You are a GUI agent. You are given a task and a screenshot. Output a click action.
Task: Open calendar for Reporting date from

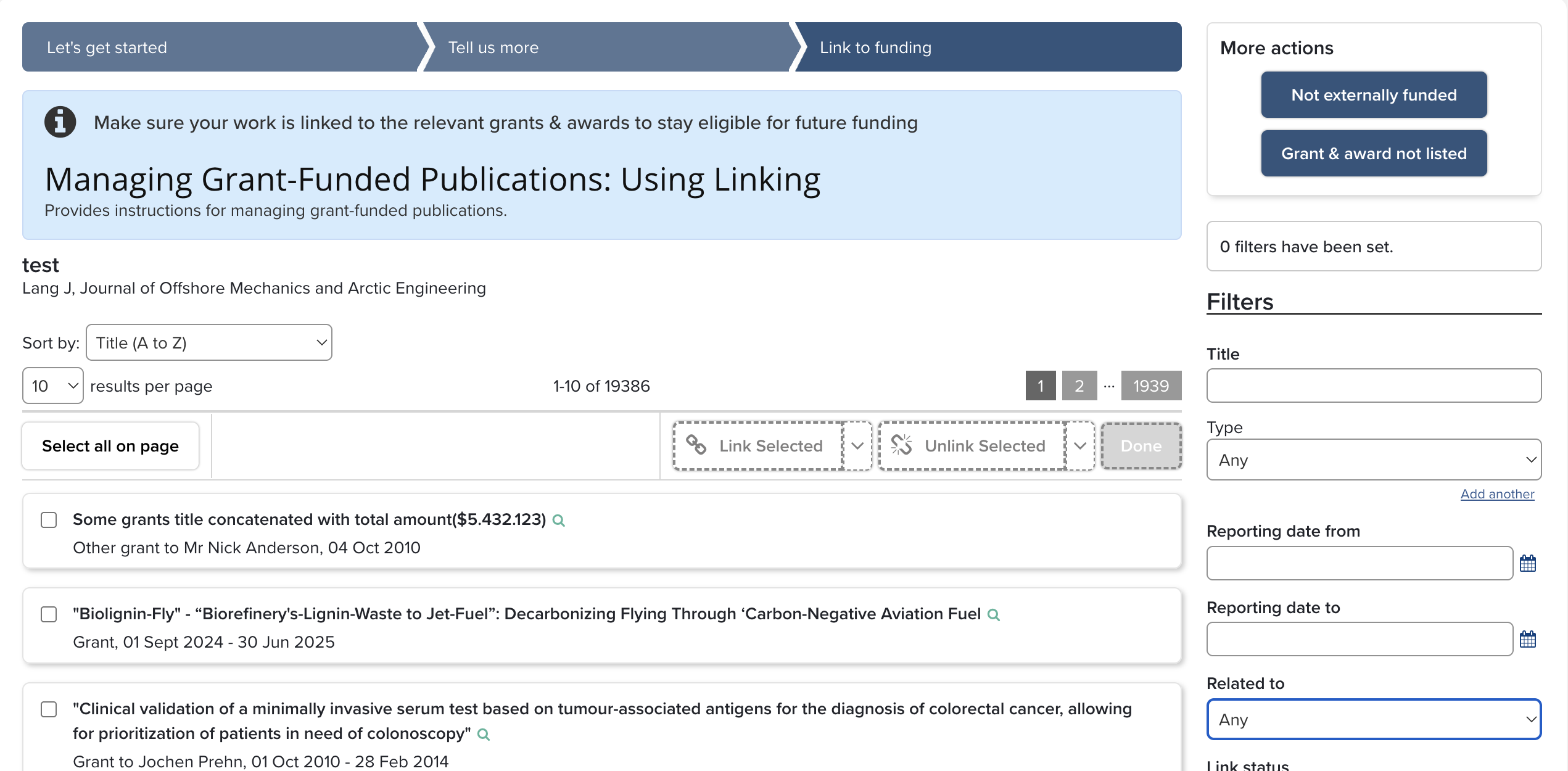(1527, 563)
